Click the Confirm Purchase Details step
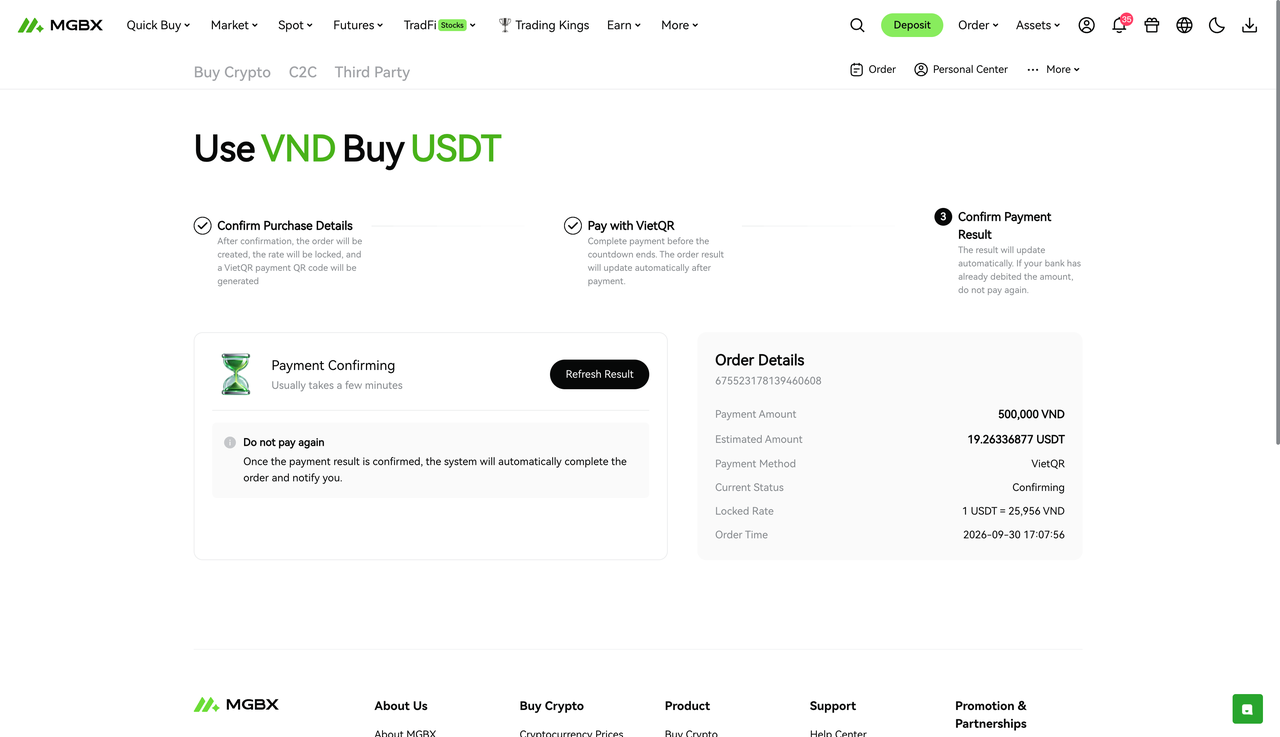The width and height of the screenshot is (1280, 737). click(x=285, y=226)
